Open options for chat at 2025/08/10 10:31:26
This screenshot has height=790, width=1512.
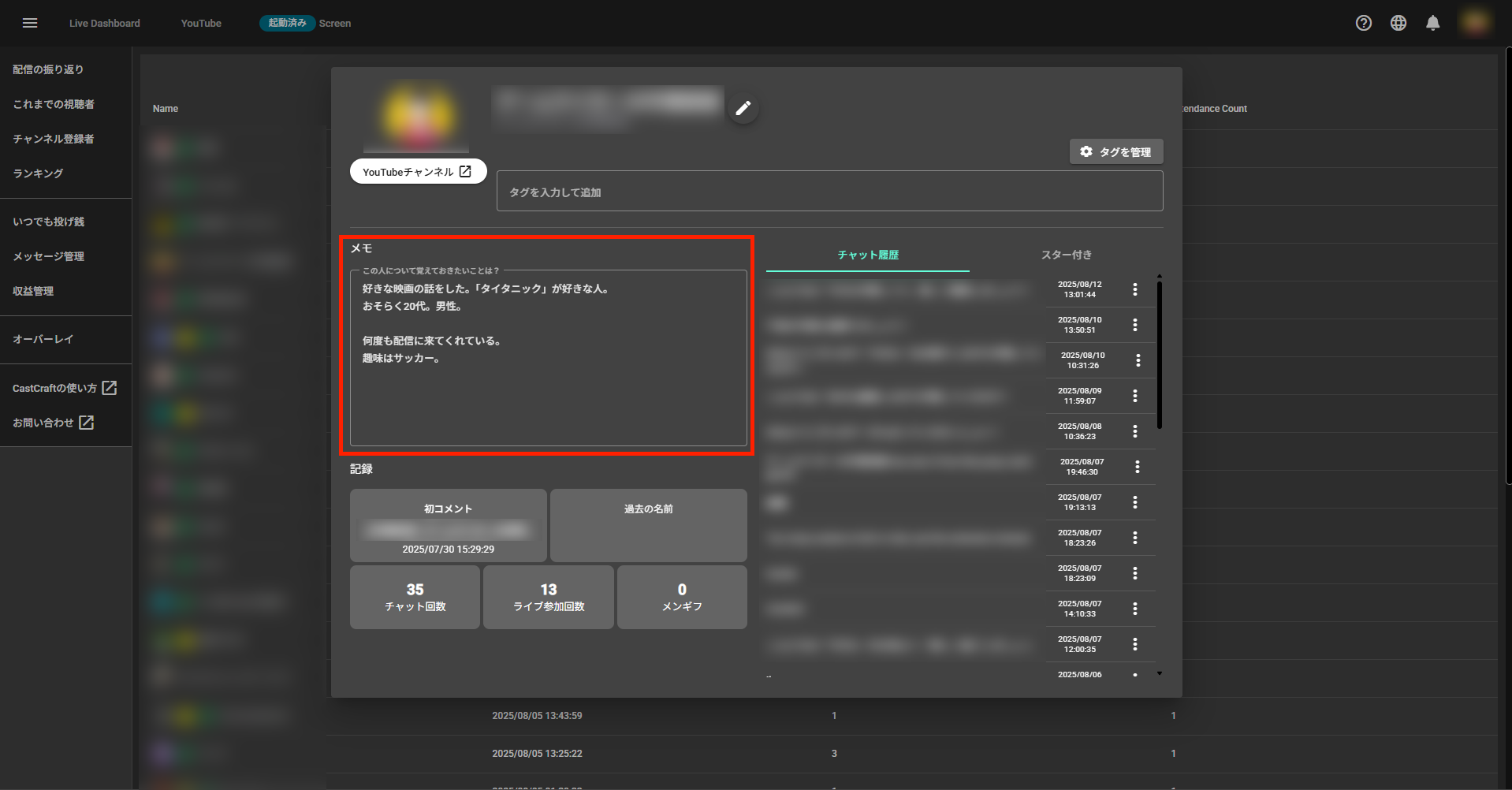pyautogui.click(x=1138, y=360)
